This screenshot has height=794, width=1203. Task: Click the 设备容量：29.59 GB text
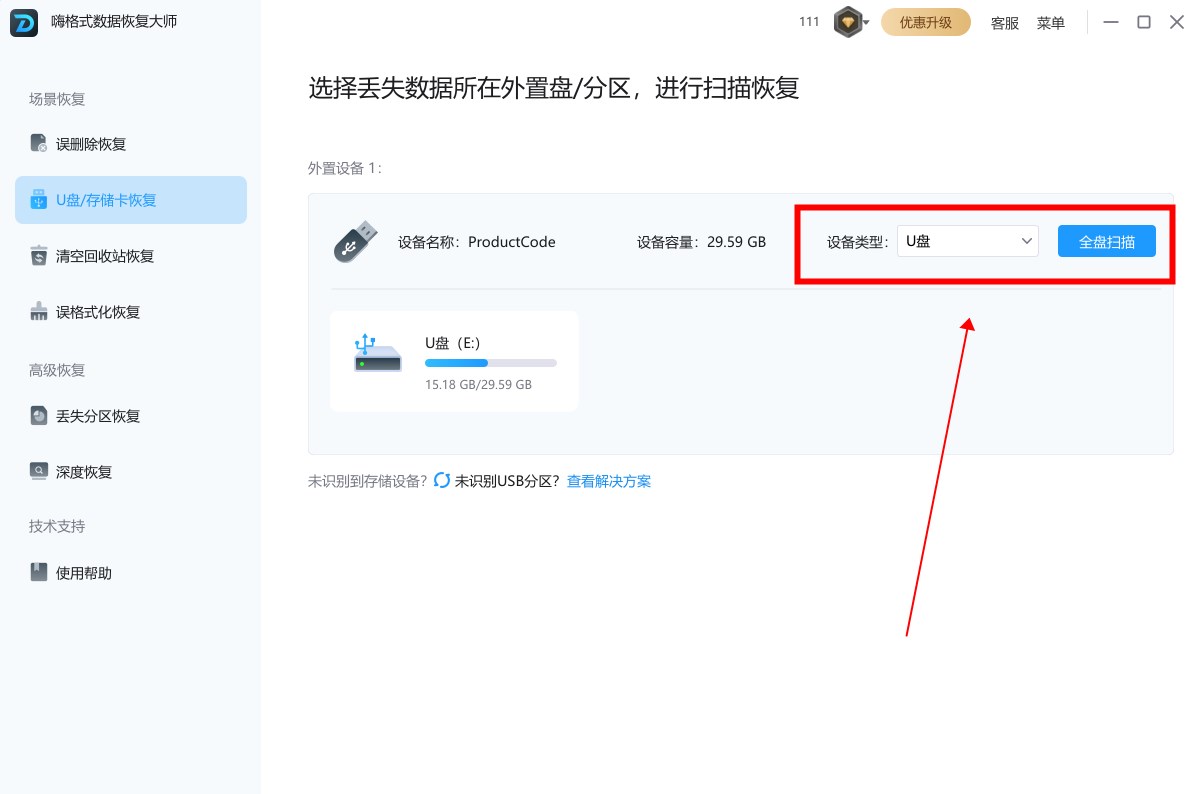tap(701, 242)
